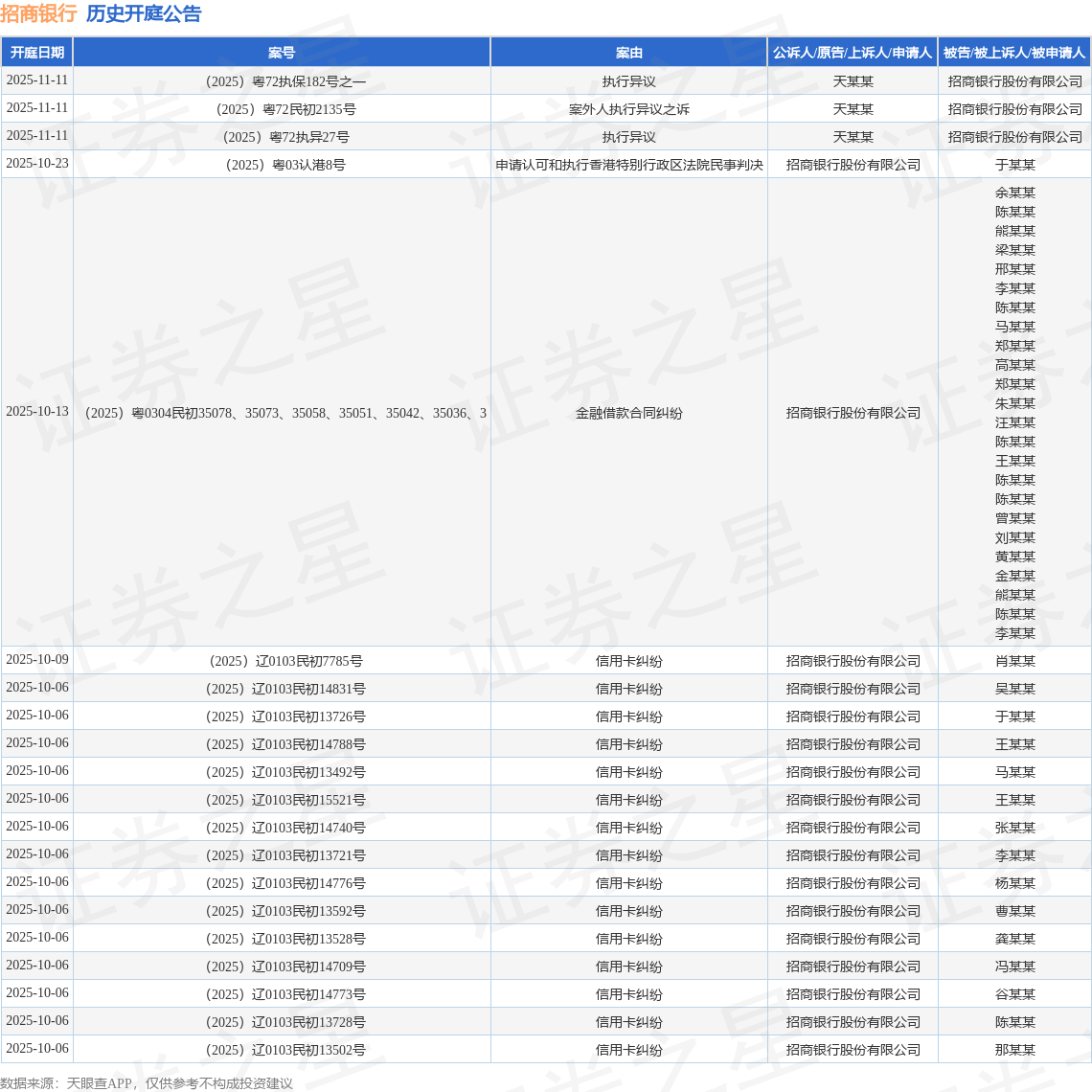Click defendant 汪某某 in the list

pyautogui.click(x=1014, y=422)
